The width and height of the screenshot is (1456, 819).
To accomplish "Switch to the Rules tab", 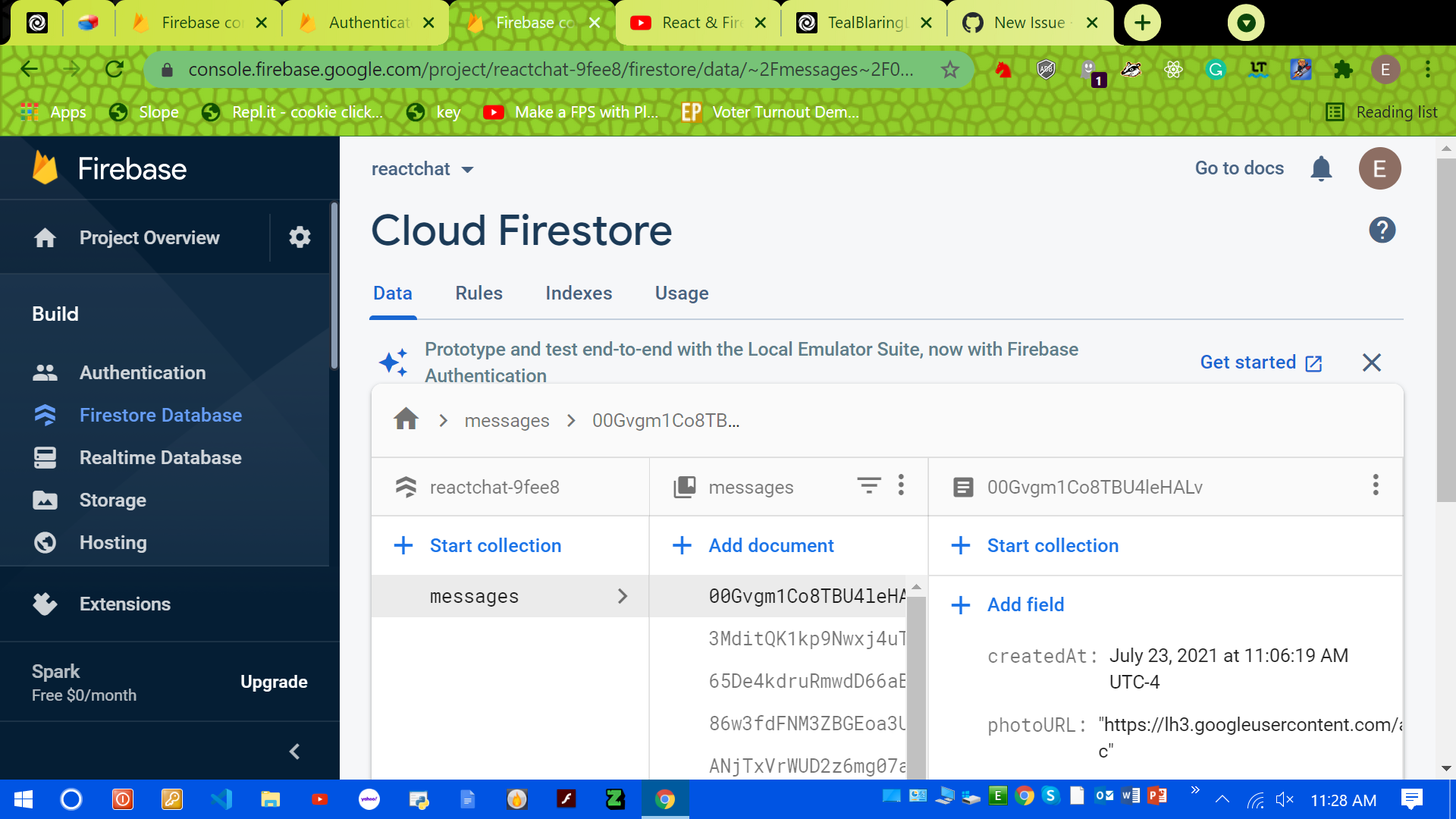I will pos(479,293).
